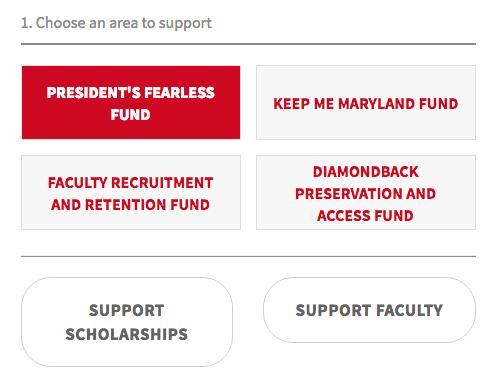Screen dimensions: 490x383
Task: Deselect the currently selected Fearless Fund
Action: [x=131, y=102]
